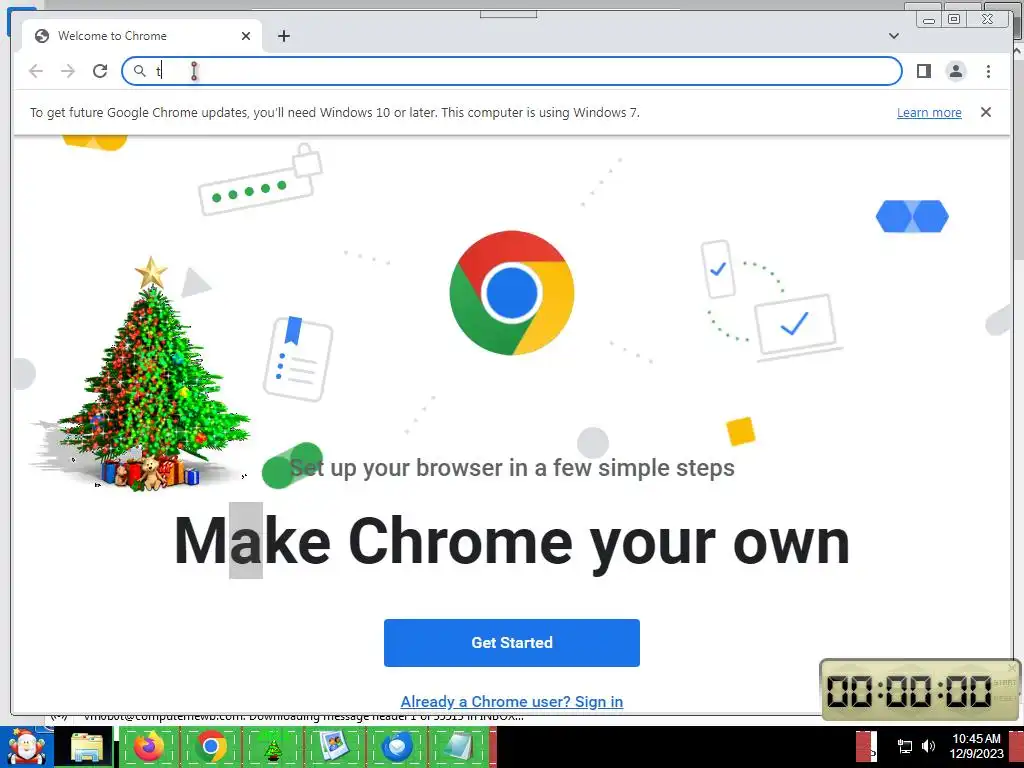
Task: Open Thunderbird from the taskbar
Action: tap(396, 747)
